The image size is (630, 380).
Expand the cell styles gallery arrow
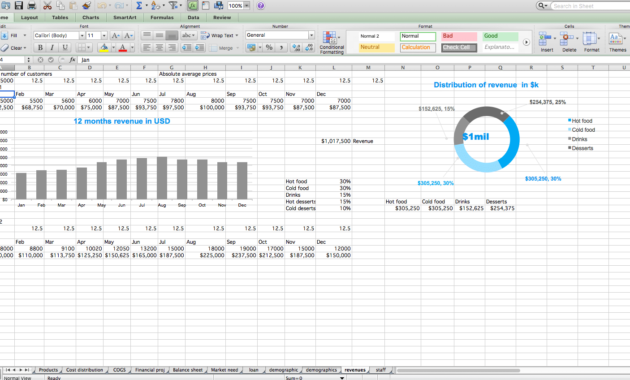click(x=526, y=42)
